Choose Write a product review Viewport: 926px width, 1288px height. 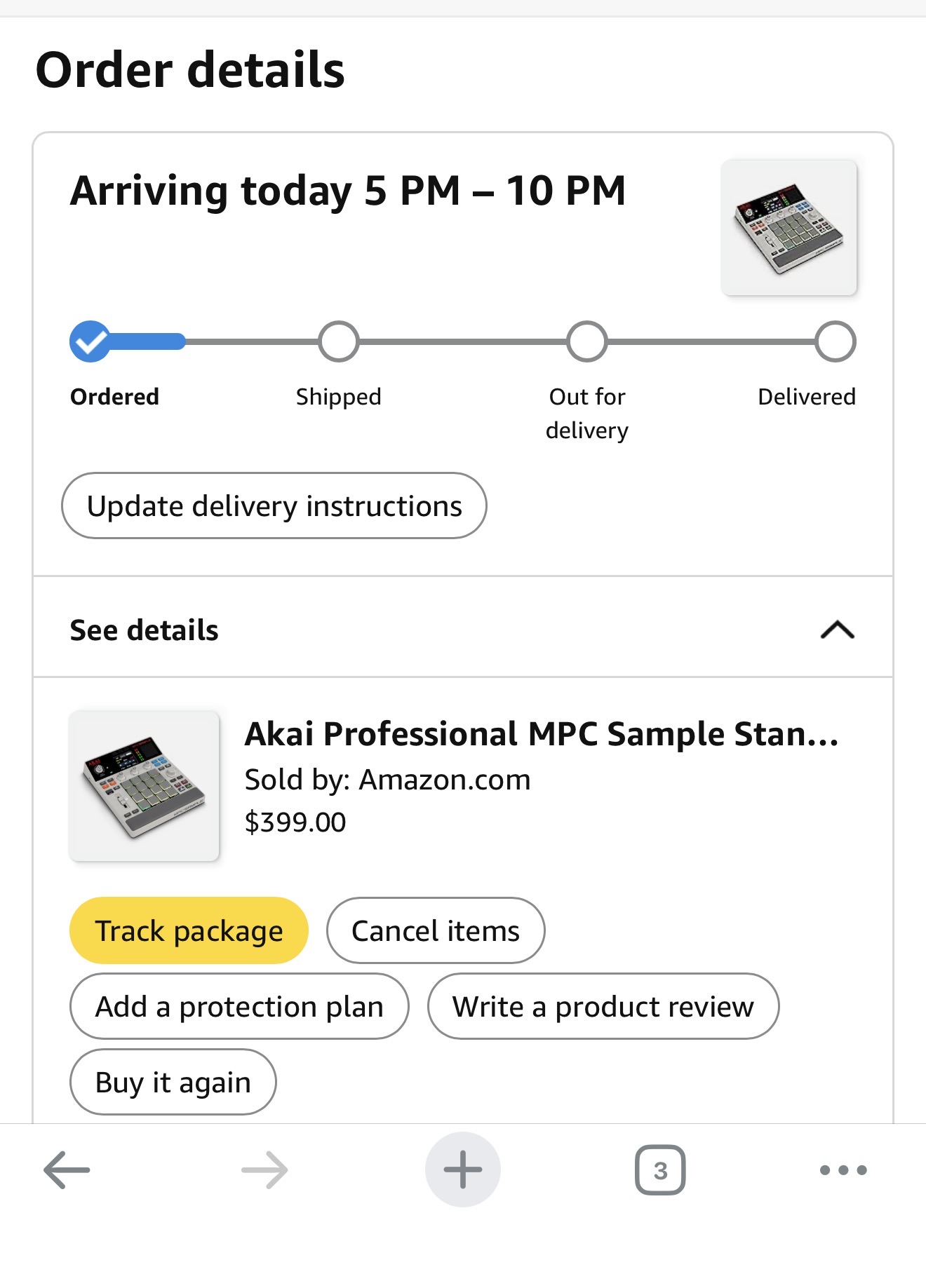pos(603,1006)
